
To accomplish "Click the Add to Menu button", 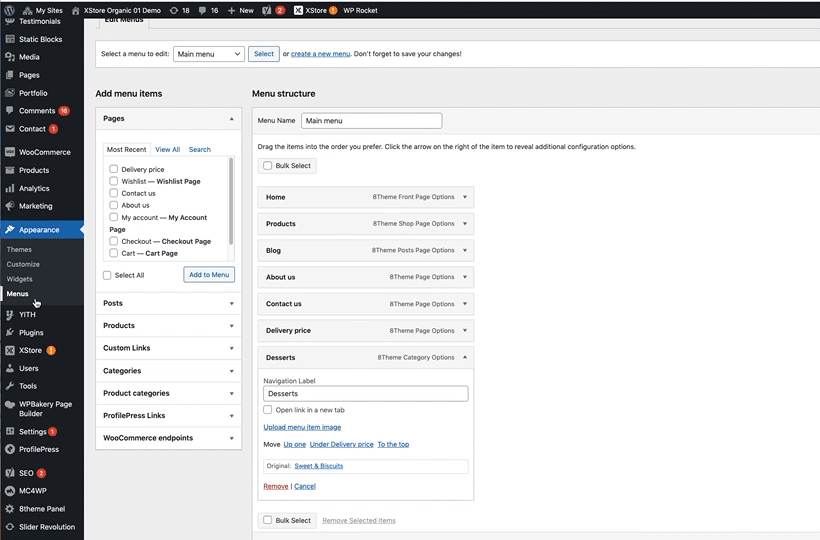I will point(209,274).
